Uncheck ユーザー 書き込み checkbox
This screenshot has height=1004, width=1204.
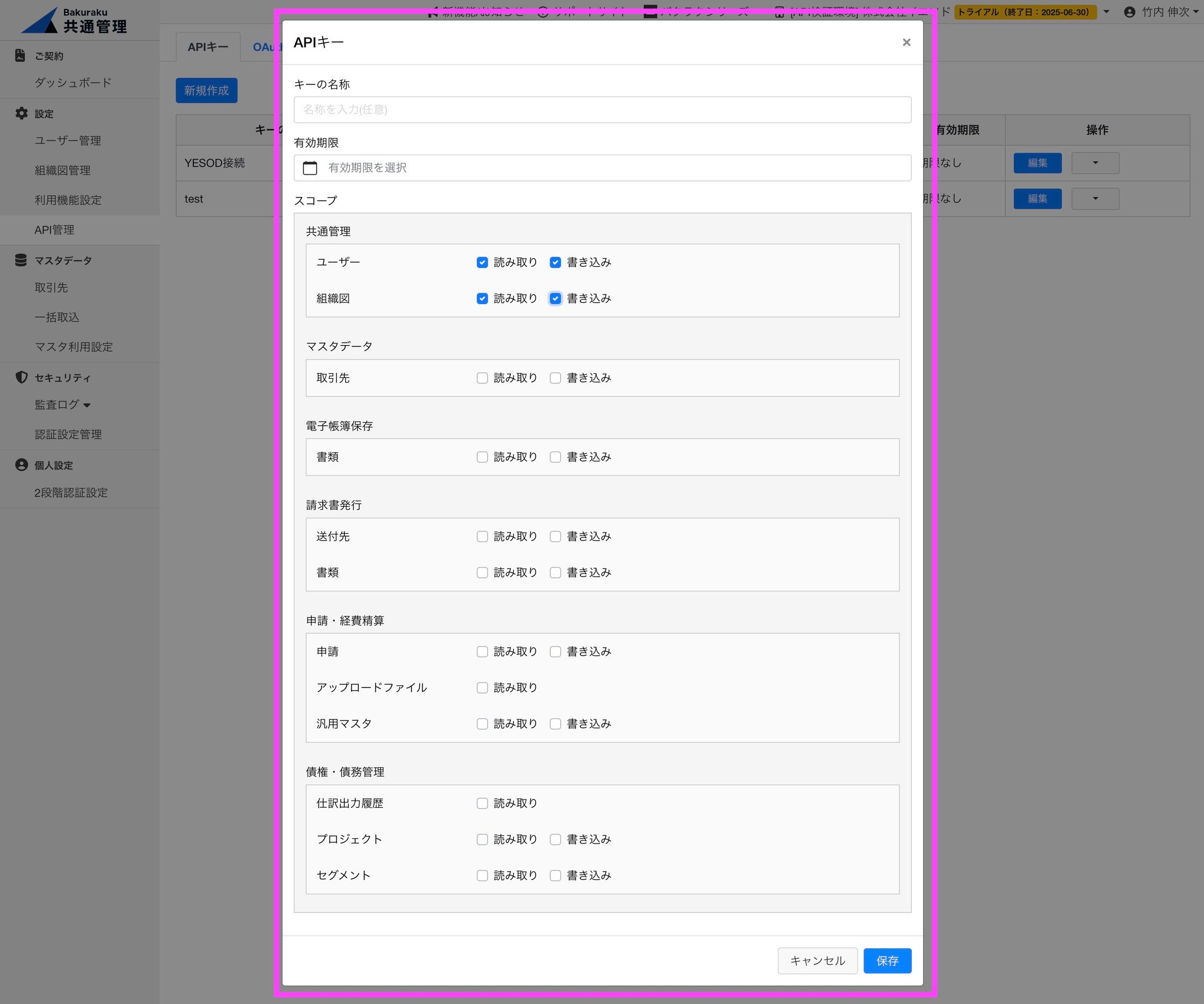pos(555,263)
